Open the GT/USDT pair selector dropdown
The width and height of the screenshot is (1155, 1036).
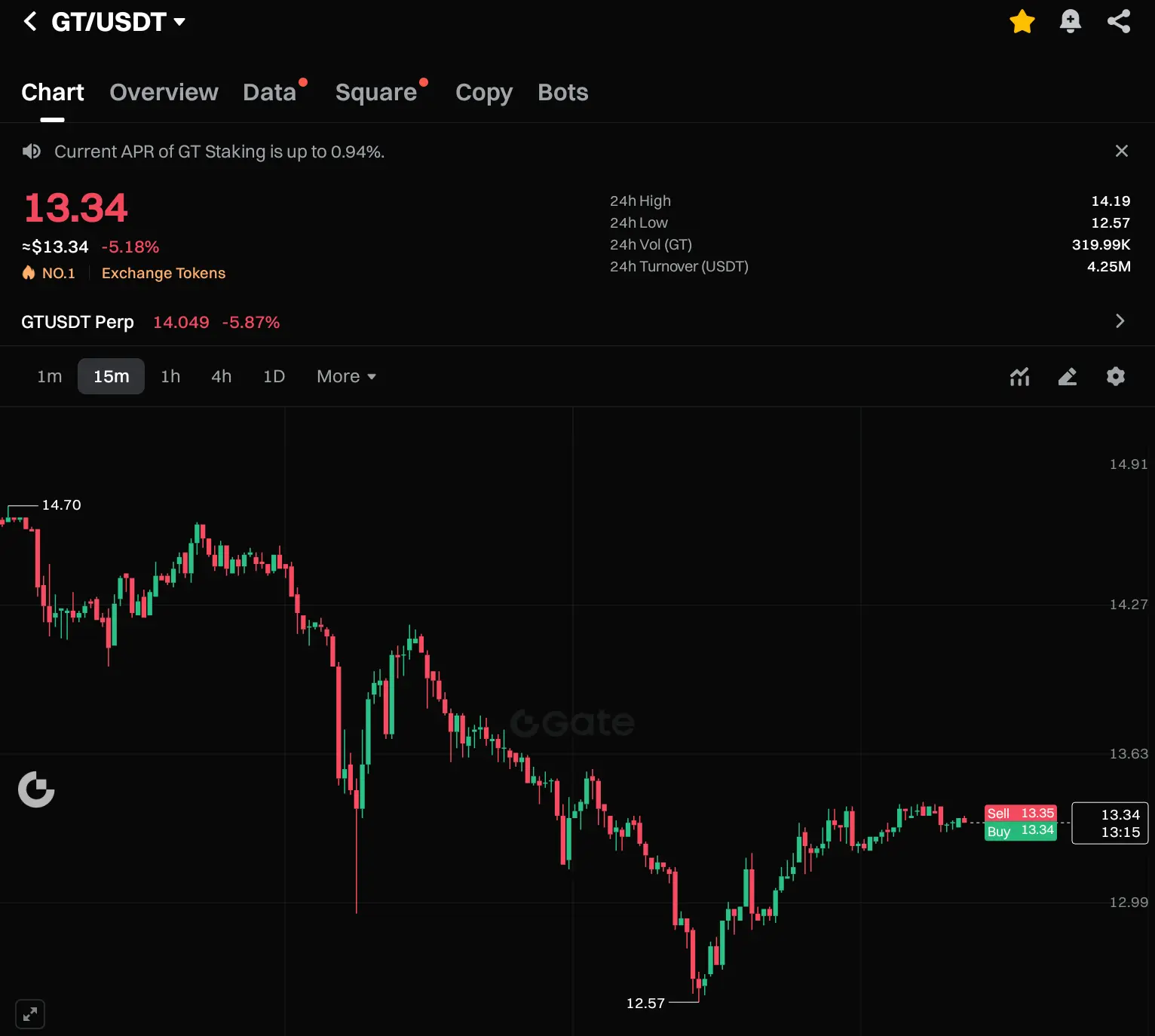tap(118, 22)
